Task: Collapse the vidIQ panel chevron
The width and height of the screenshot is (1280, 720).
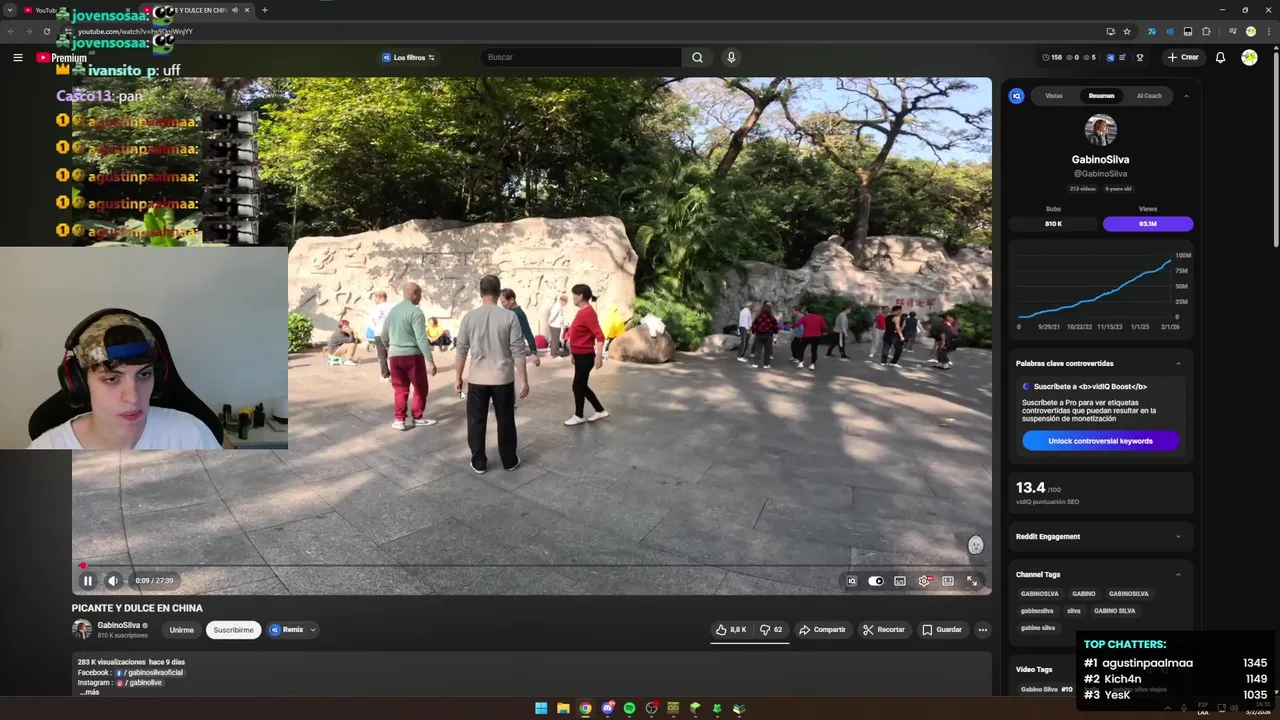Action: pos(1186,96)
